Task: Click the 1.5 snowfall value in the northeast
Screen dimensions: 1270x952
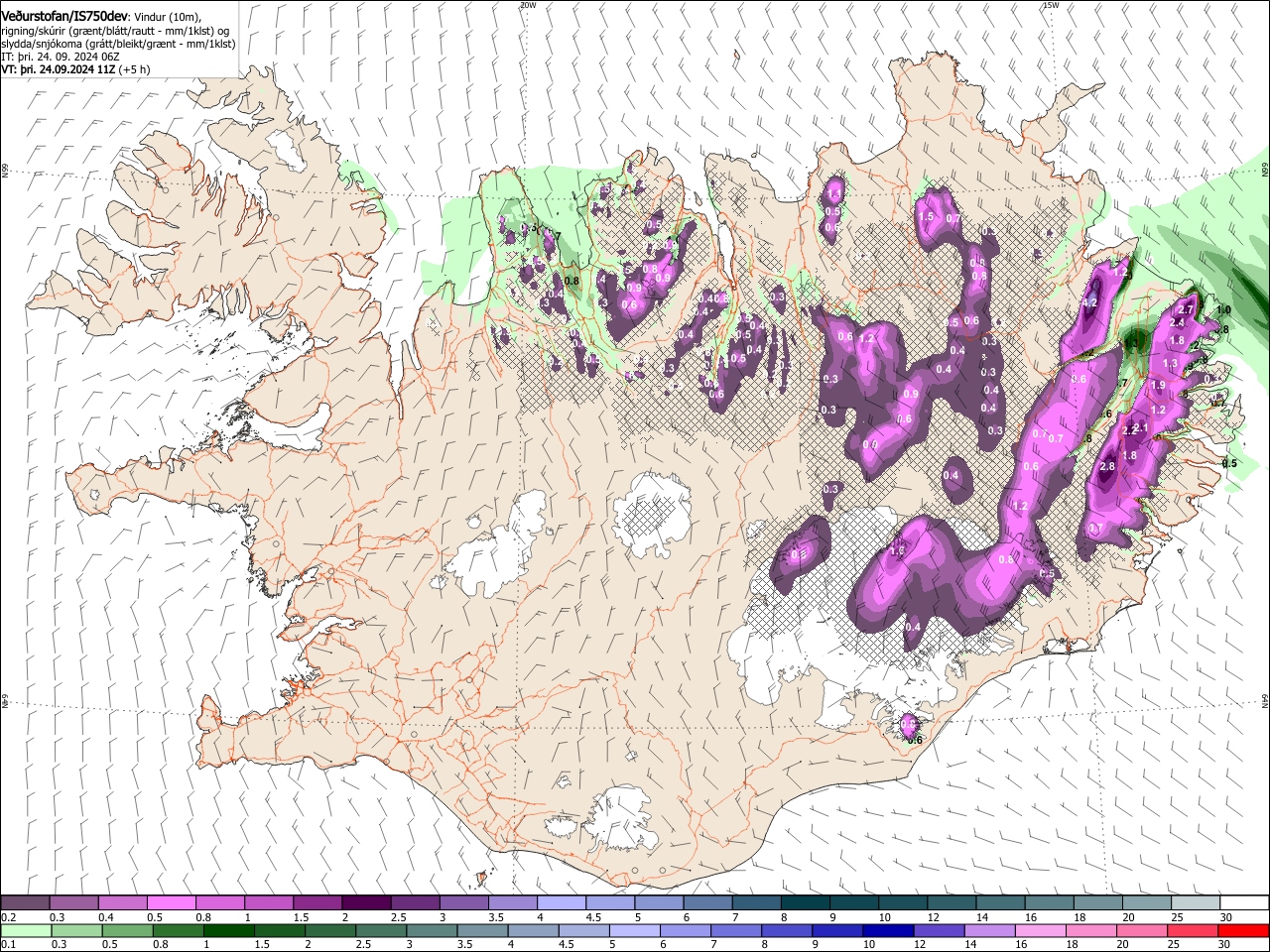Action: click(x=927, y=216)
